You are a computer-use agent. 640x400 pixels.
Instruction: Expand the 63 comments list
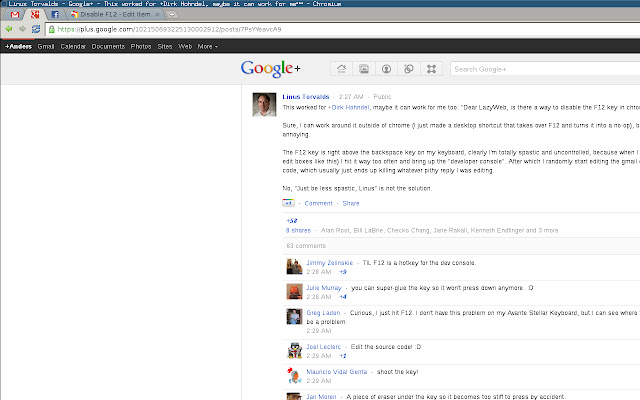click(x=306, y=246)
